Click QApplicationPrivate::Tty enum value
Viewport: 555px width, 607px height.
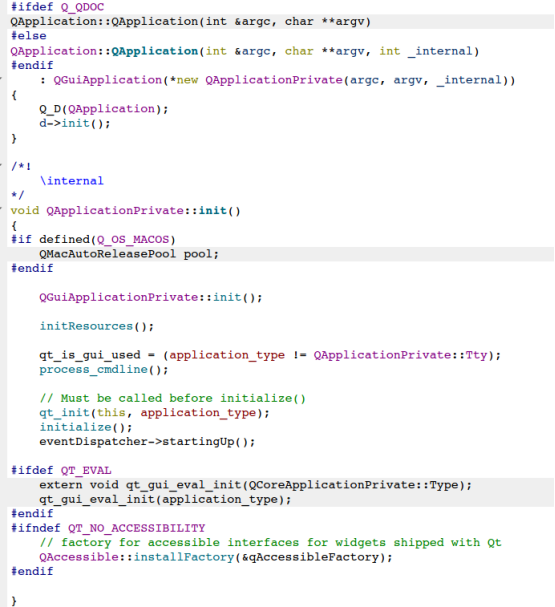pyautogui.click(x=400, y=355)
